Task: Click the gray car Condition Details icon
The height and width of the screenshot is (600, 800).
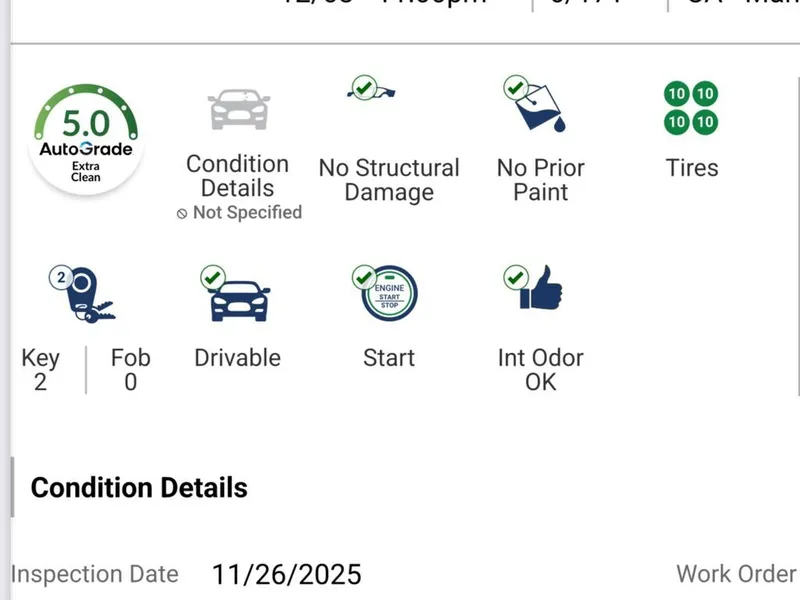Action: coord(238,108)
